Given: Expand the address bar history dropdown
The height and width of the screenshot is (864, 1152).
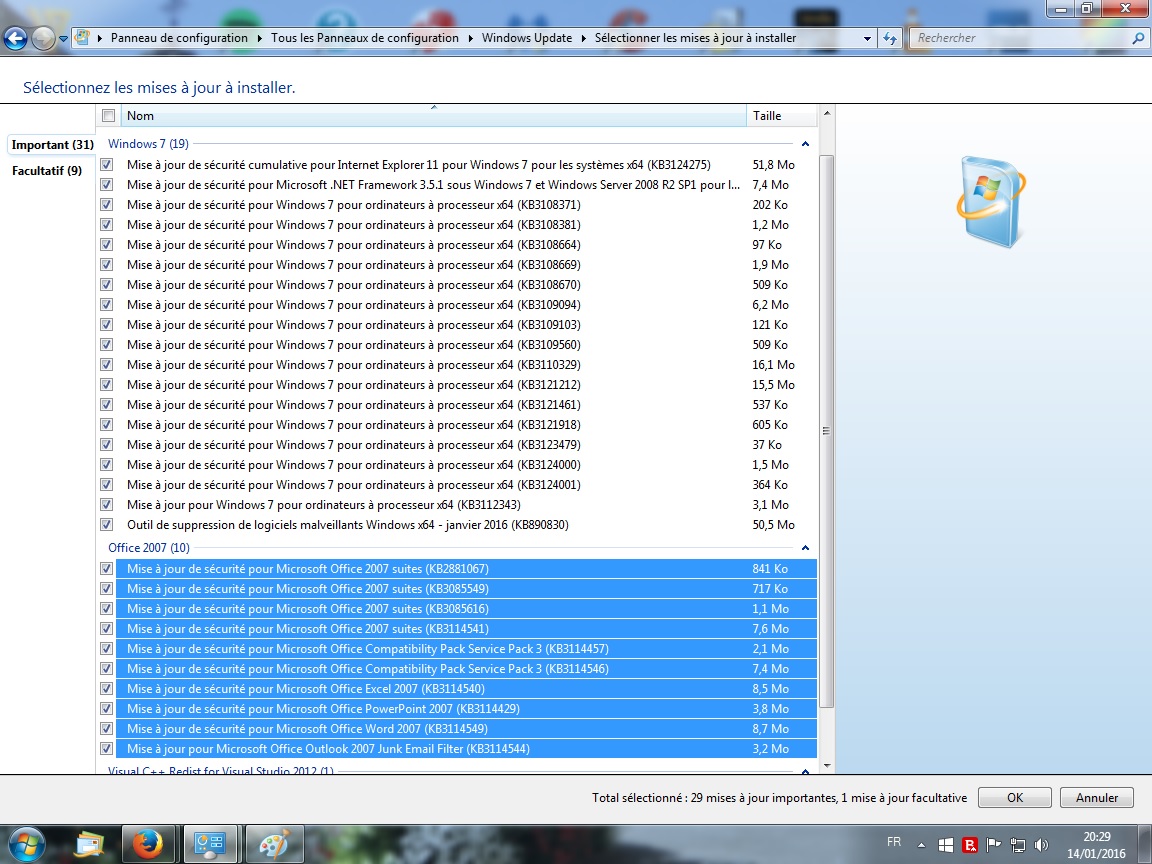Looking at the screenshot, I should click(x=868, y=38).
